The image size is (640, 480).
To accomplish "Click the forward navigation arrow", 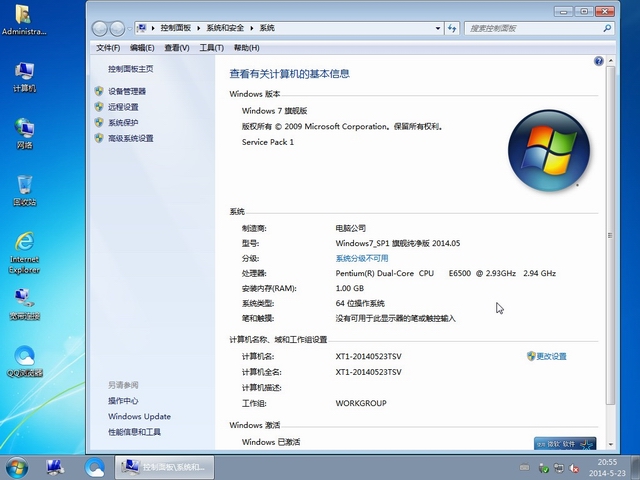I will coord(117,29).
